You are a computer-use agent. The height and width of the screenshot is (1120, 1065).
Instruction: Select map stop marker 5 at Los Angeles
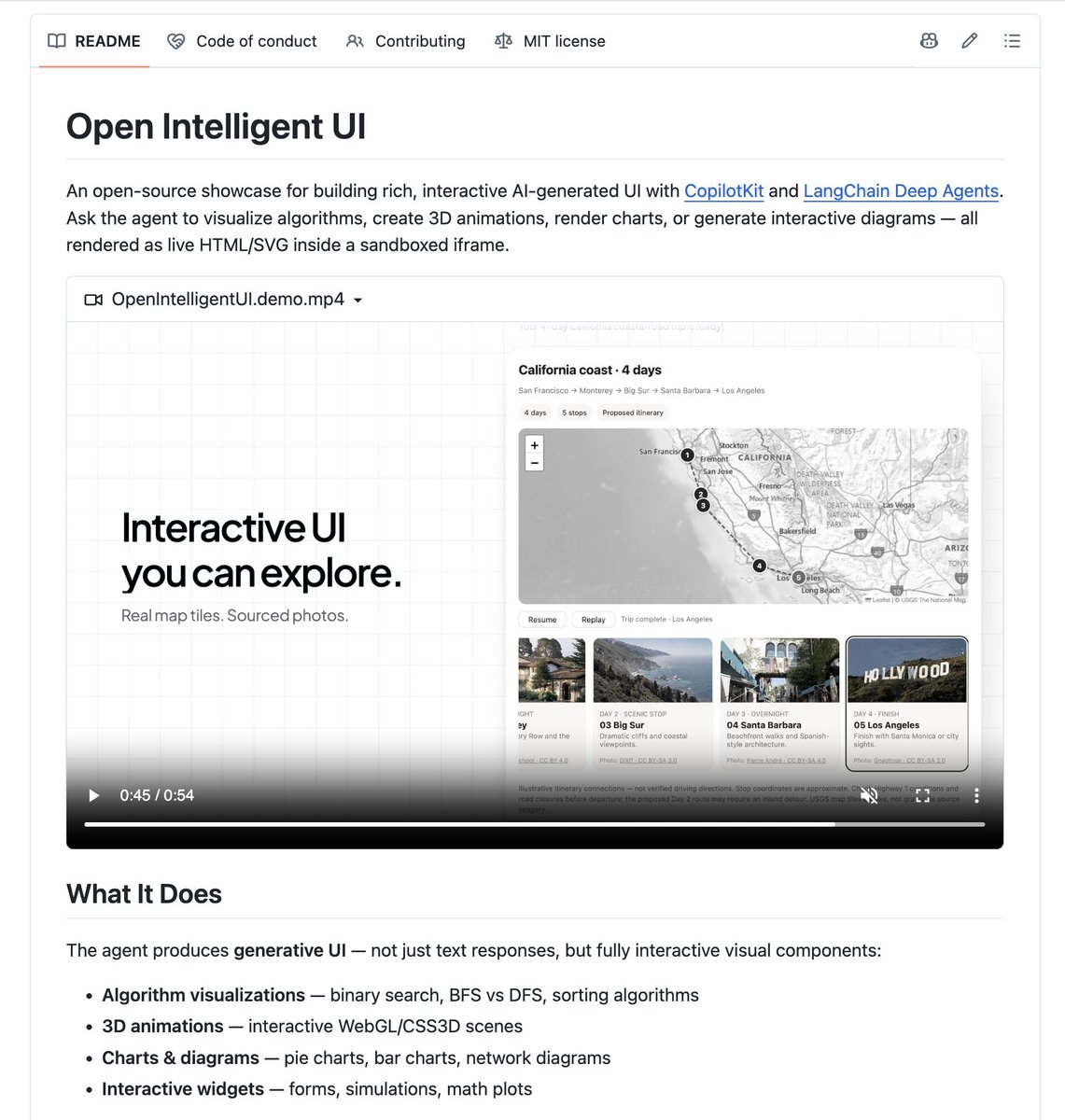(798, 578)
